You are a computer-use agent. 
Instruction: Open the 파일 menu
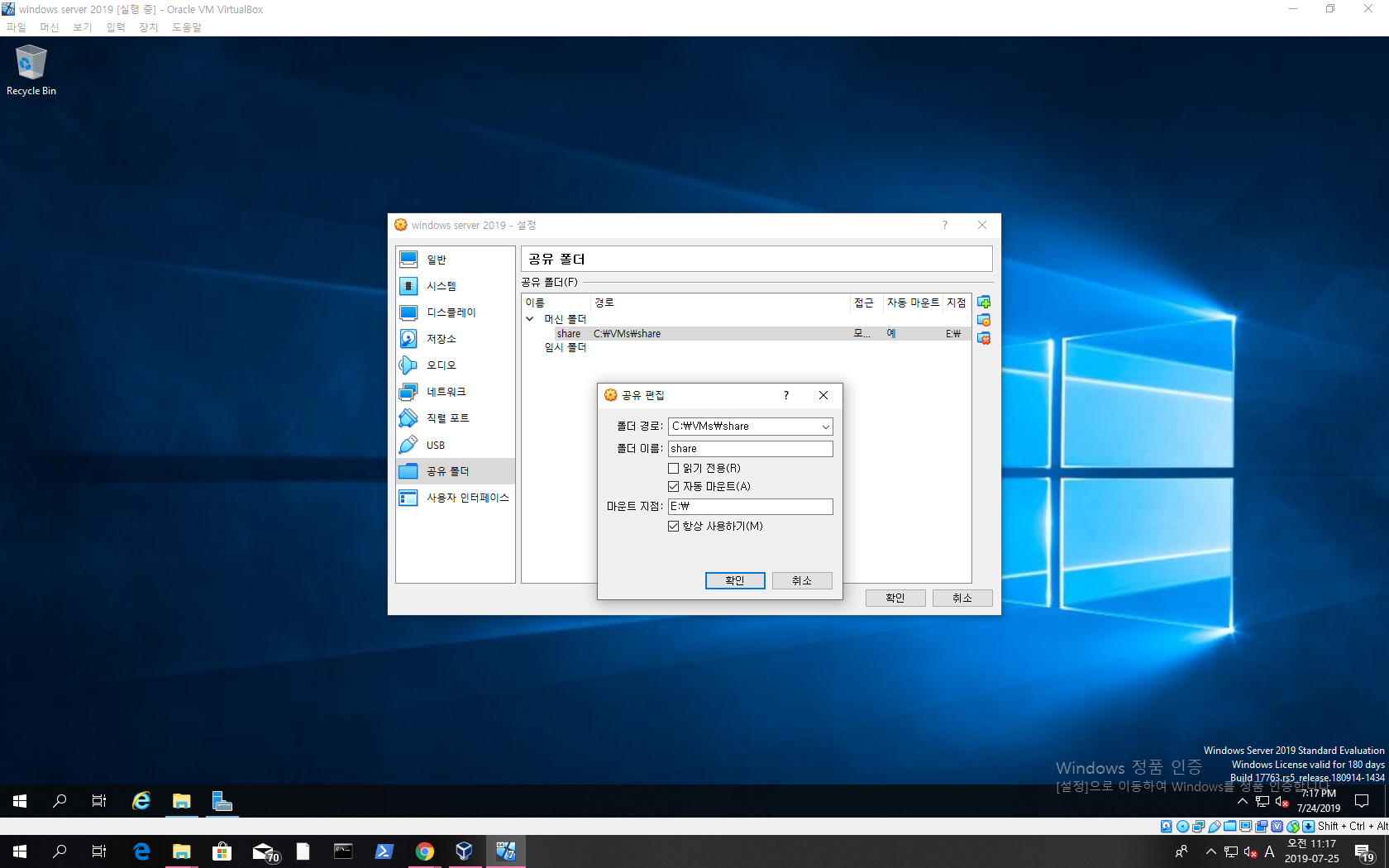tap(17, 27)
